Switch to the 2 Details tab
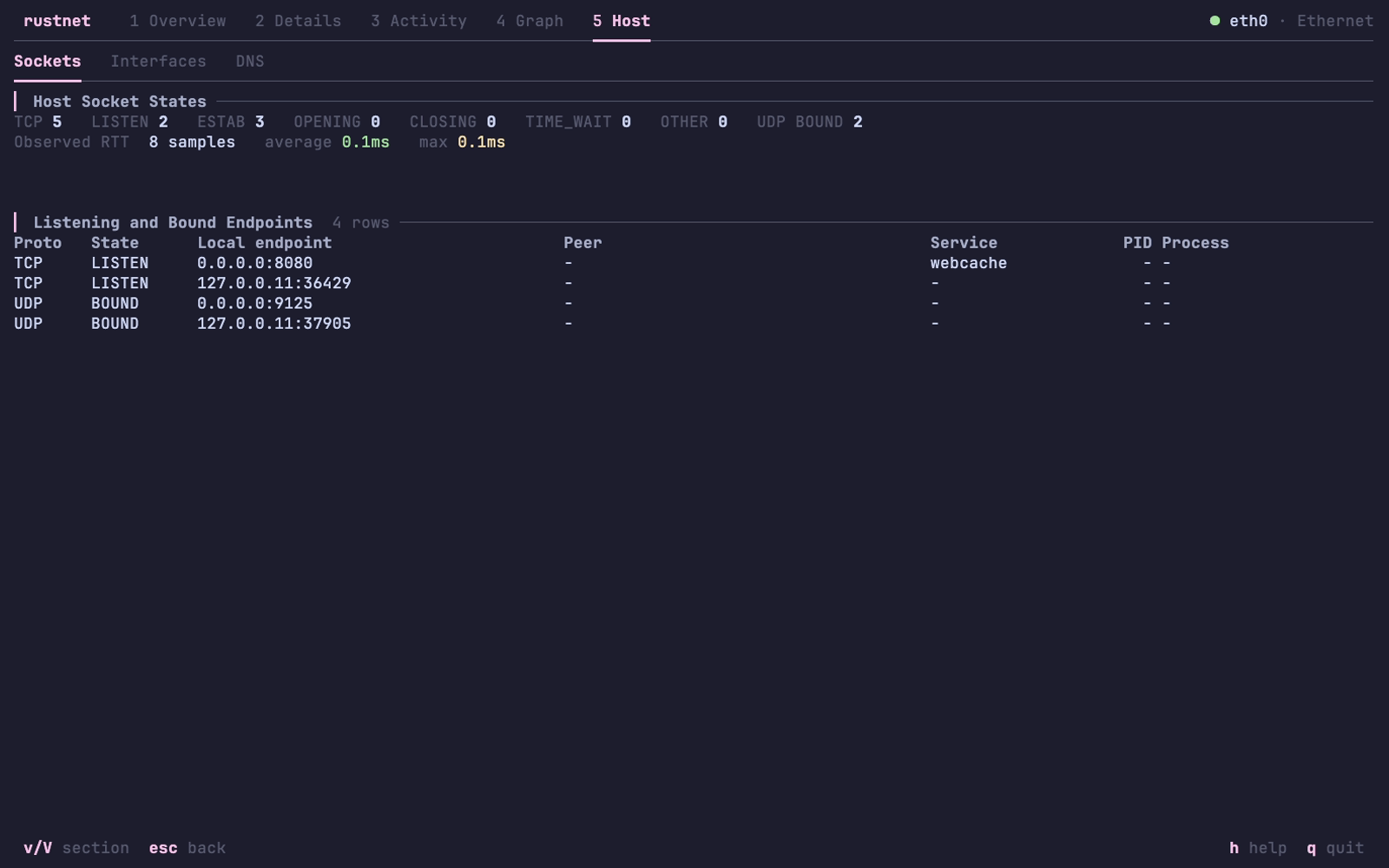Image resolution: width=1389 pixels, height=868 pixels. click(x=298, y=21)
